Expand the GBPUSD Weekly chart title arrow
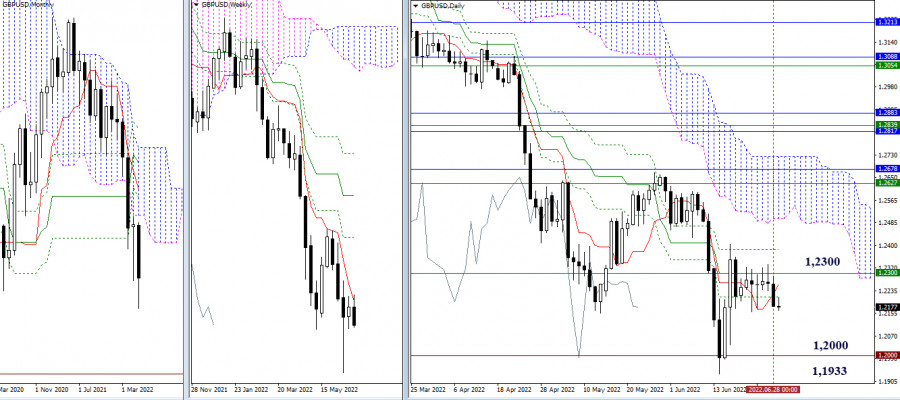This screenshot has width=900, height=400. point(196,5)
